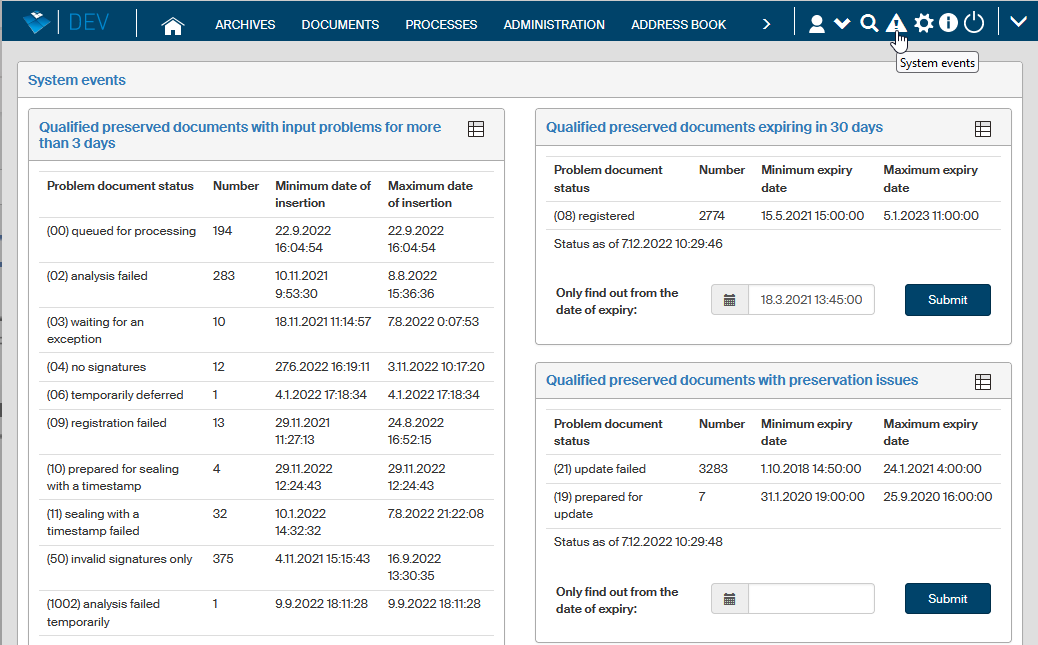Open the user profile icon
The width and height of the screenshot is (1038, 645).
coord(817,24)
